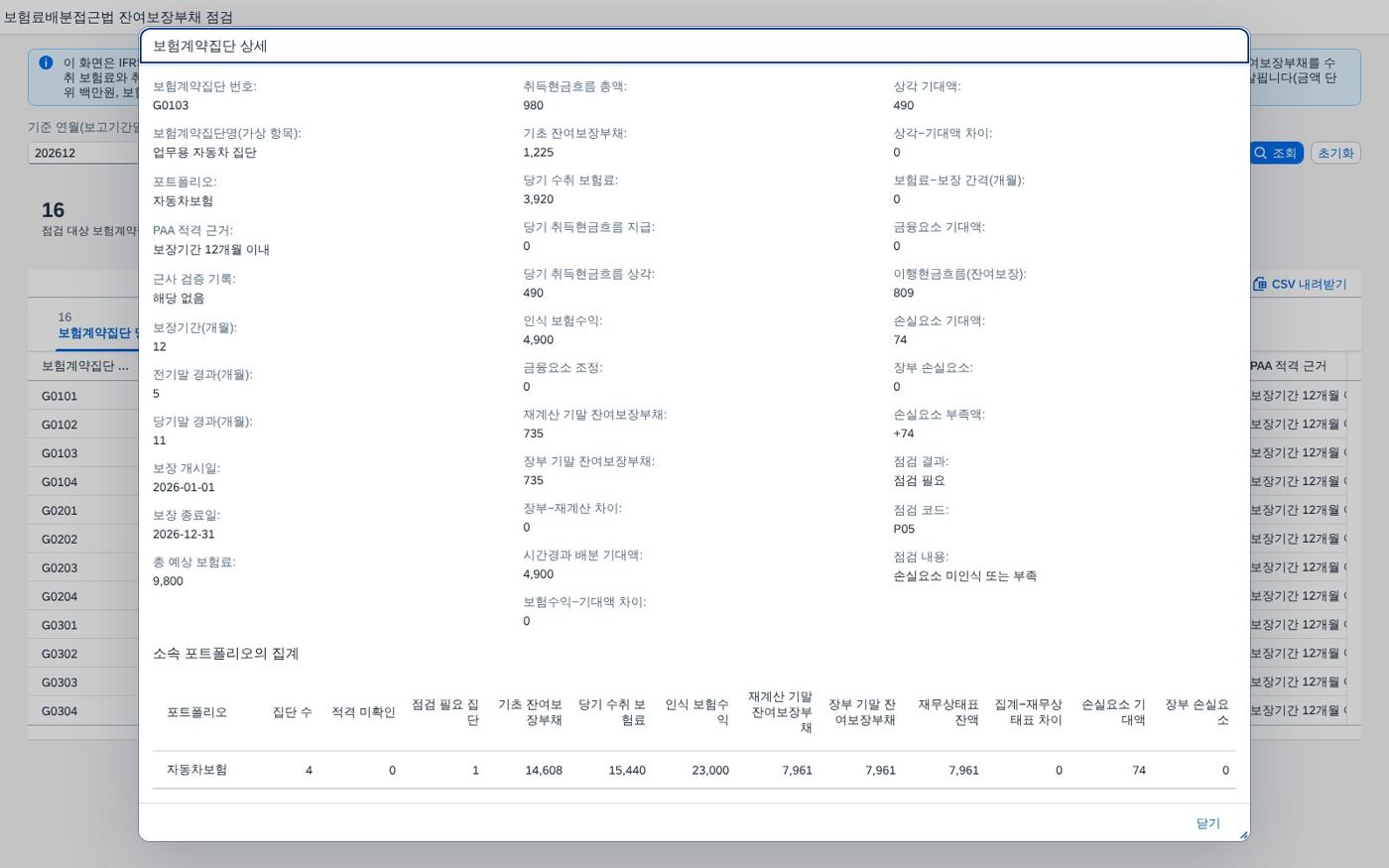The width and height of the screenshot is (1389, 868).
Task: Click the 보험계약집단 상세 dialog title bar
Action: (694, 46)
